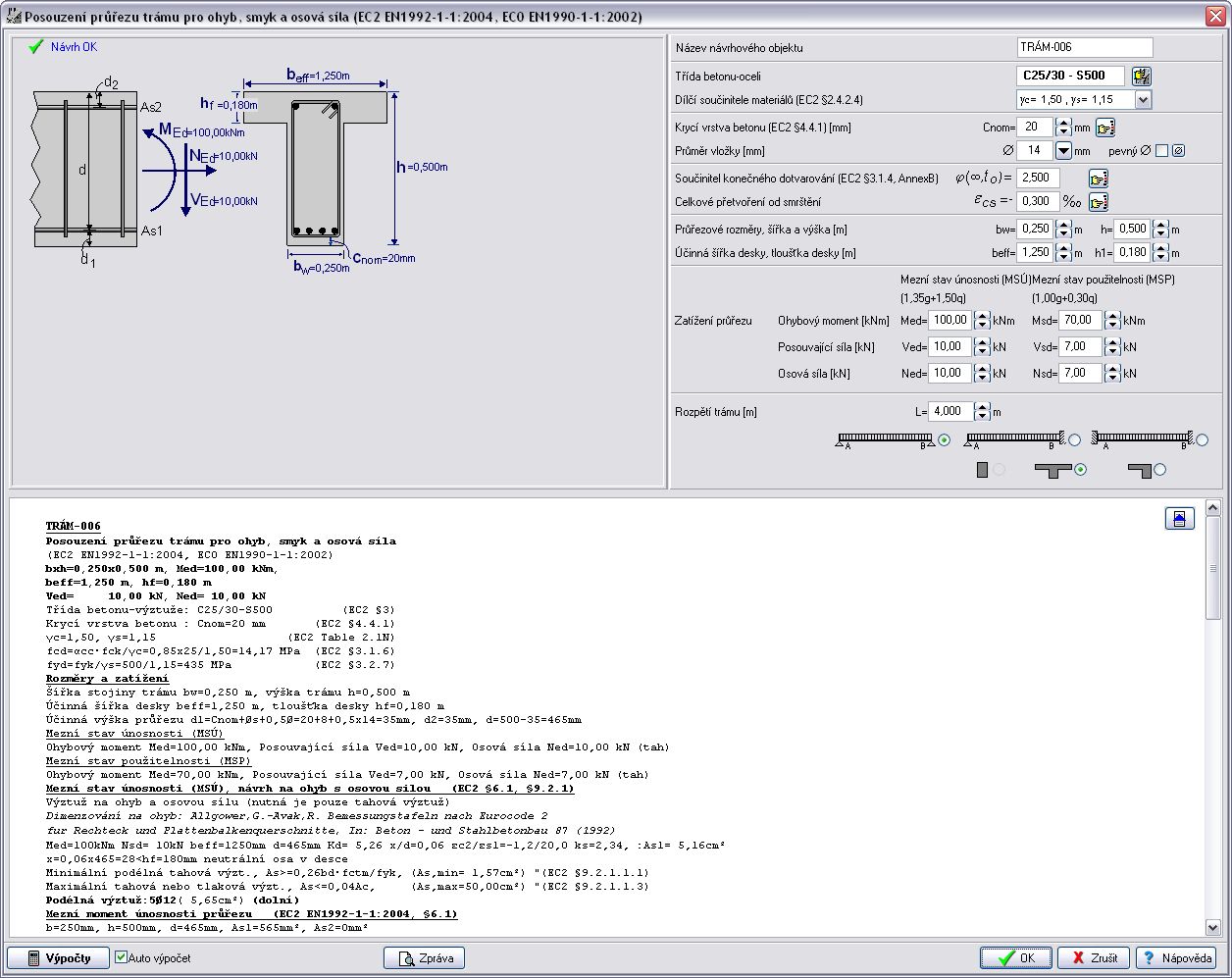The width and height of the screenshot is (1232, 978).
Task: Toggle the Auto výpočet checkbox
Action: tap(122, 957)
